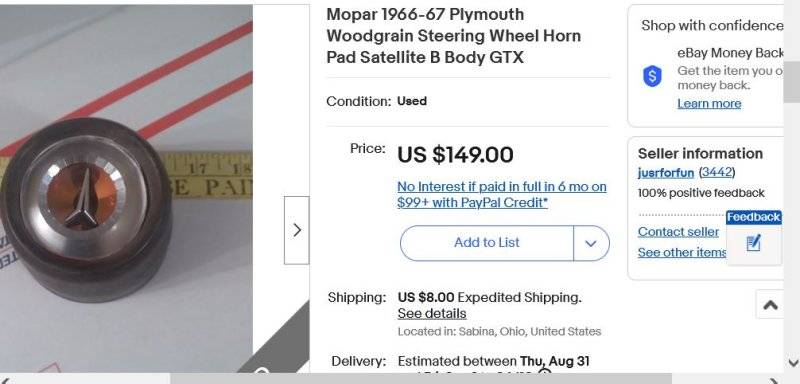The height and width of the screenshot is (384, 800).
Task: Open the 3442 feedback score link
Action: (717, 172)
